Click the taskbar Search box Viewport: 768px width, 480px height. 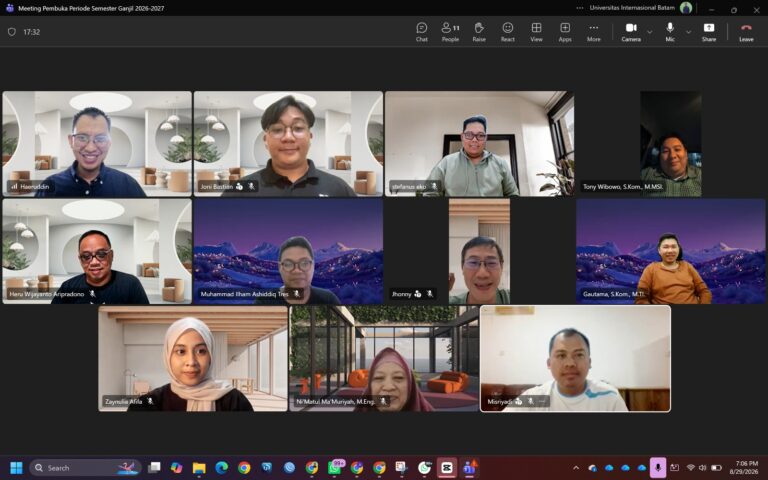click(x=86, y=468)
